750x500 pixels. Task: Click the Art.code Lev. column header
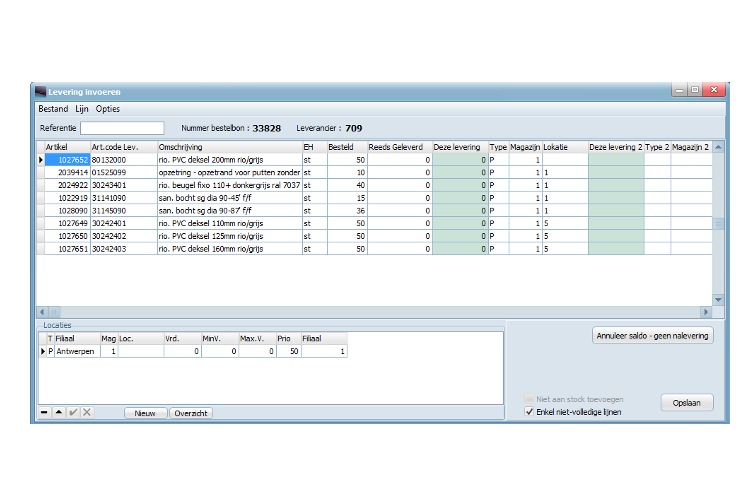pyautogui.click(x=124, y=147)
